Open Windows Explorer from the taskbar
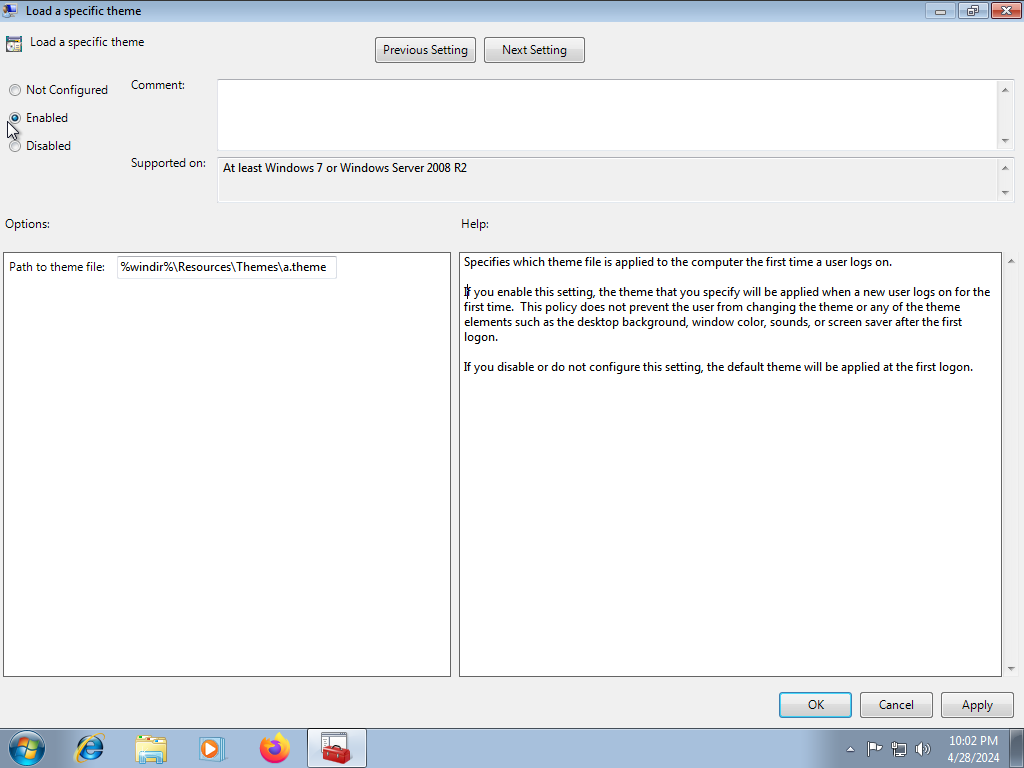The width and height of the screenshot is (1024, 768). point(151,747)
